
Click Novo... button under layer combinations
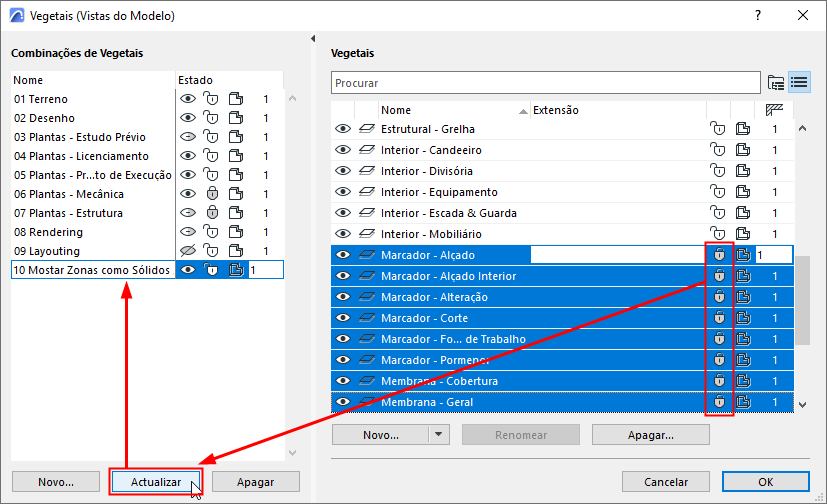pos(56,482)
